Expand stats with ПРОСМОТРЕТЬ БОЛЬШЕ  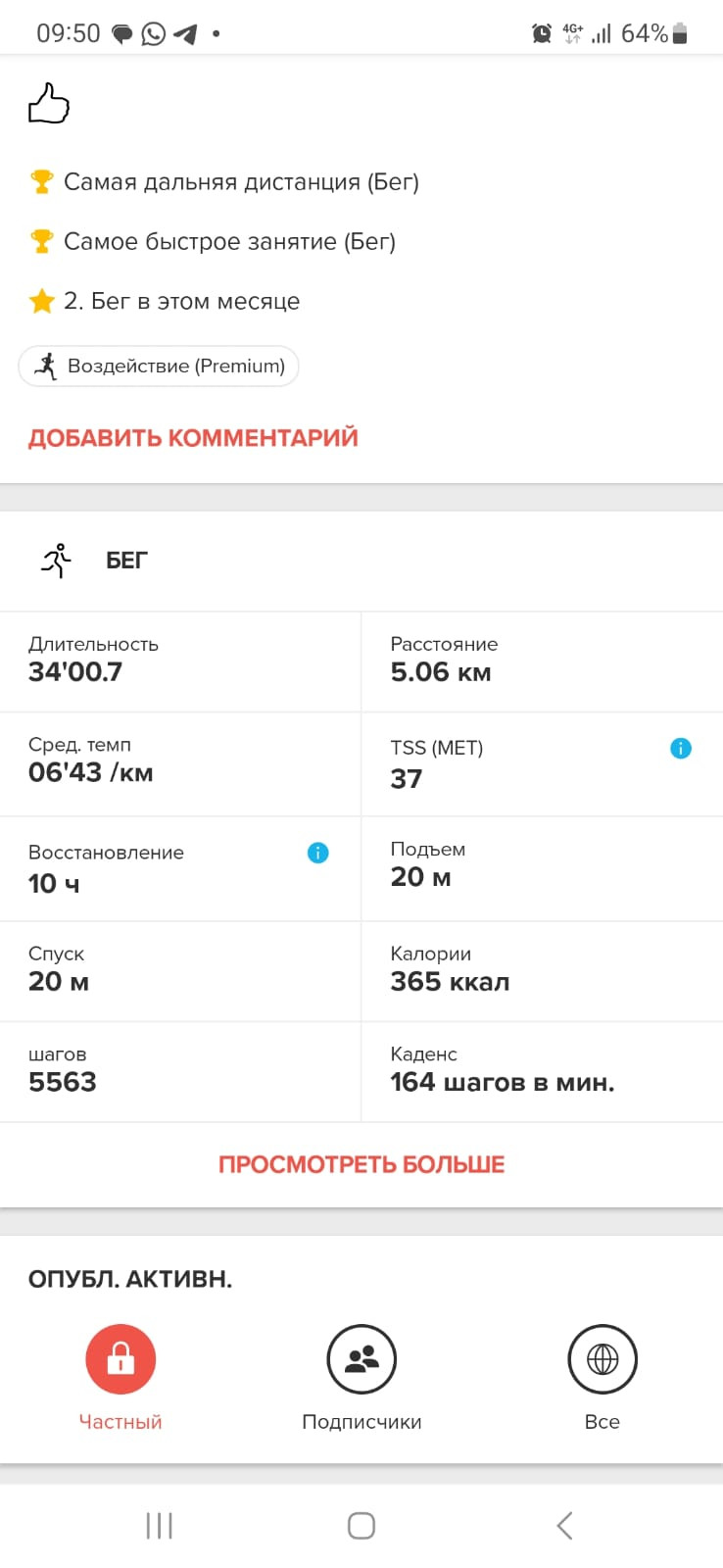pyautogui.click(x=361, y=1164)
